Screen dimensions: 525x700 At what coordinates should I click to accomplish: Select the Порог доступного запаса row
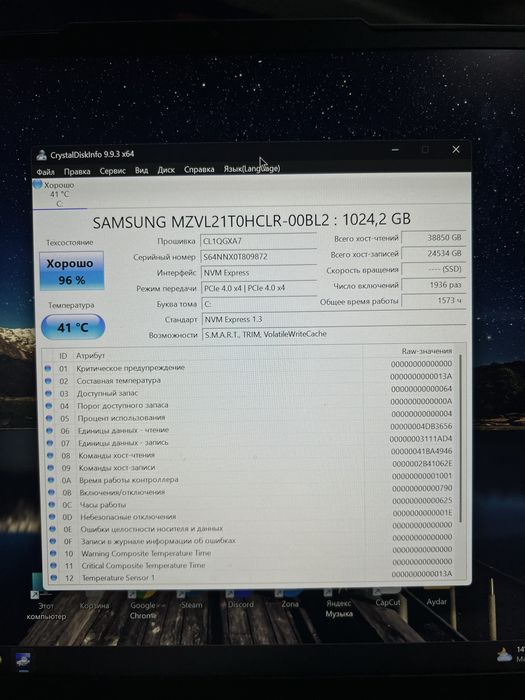(249, 405)
